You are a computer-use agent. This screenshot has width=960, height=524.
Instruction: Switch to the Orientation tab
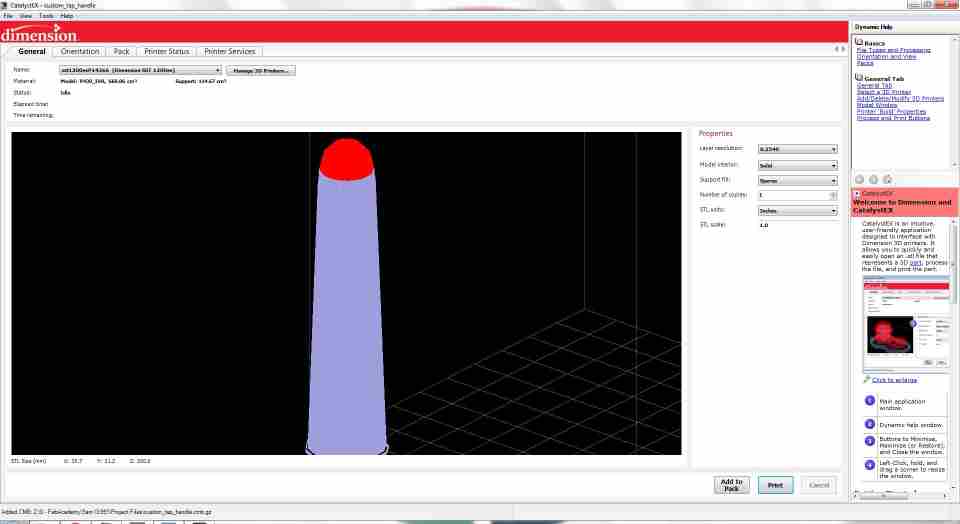tap(80, 51)
